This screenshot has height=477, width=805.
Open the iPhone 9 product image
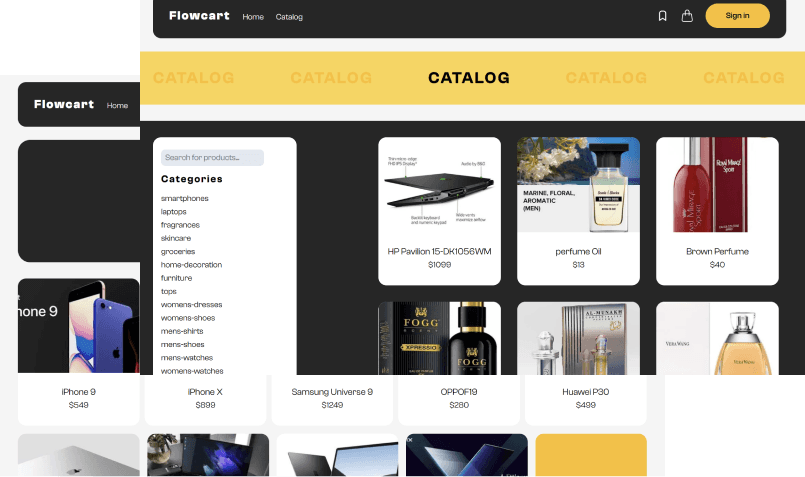79,326
